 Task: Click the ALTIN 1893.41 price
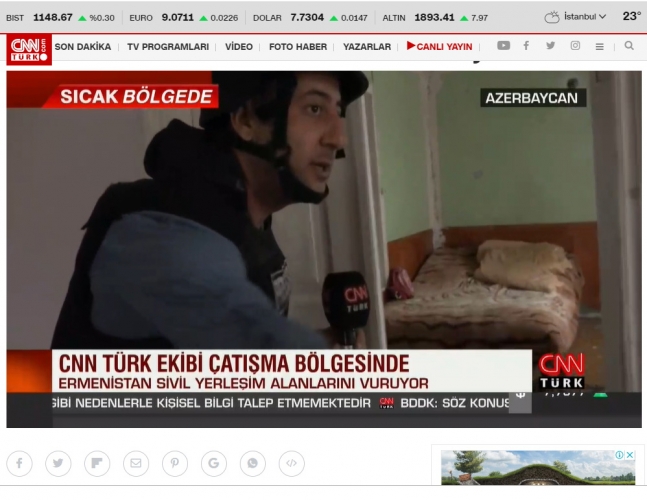click(x=434, y=17)
